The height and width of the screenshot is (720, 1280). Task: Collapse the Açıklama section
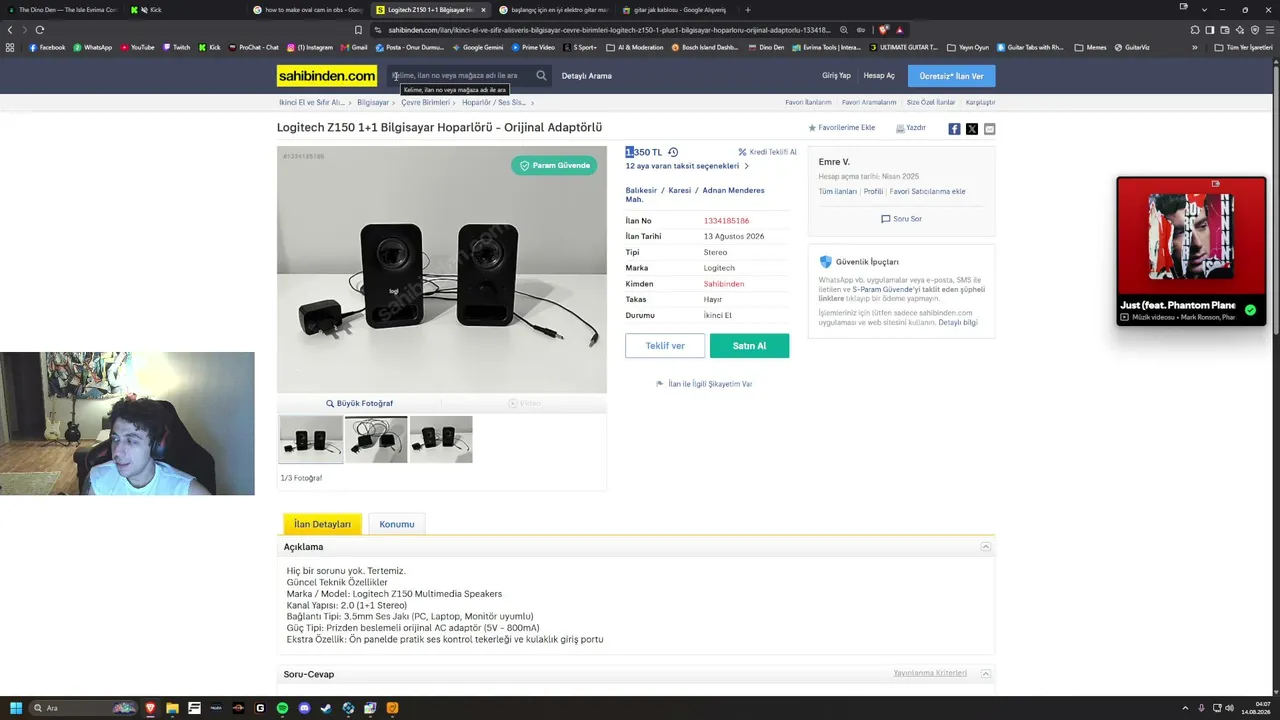click(985, 547)
